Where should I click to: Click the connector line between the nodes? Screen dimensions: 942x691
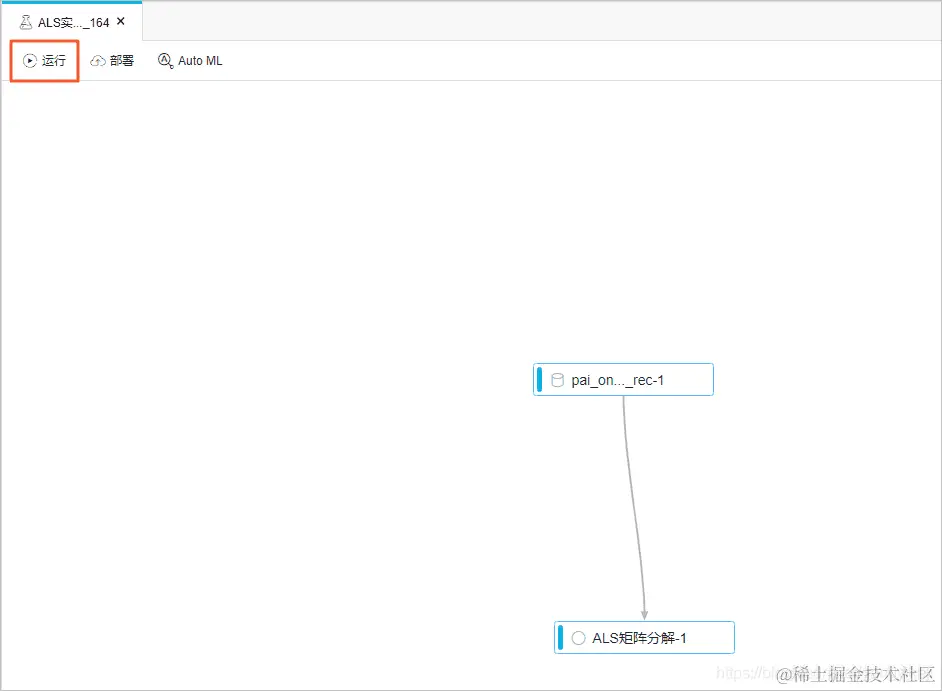pos(632,508)
